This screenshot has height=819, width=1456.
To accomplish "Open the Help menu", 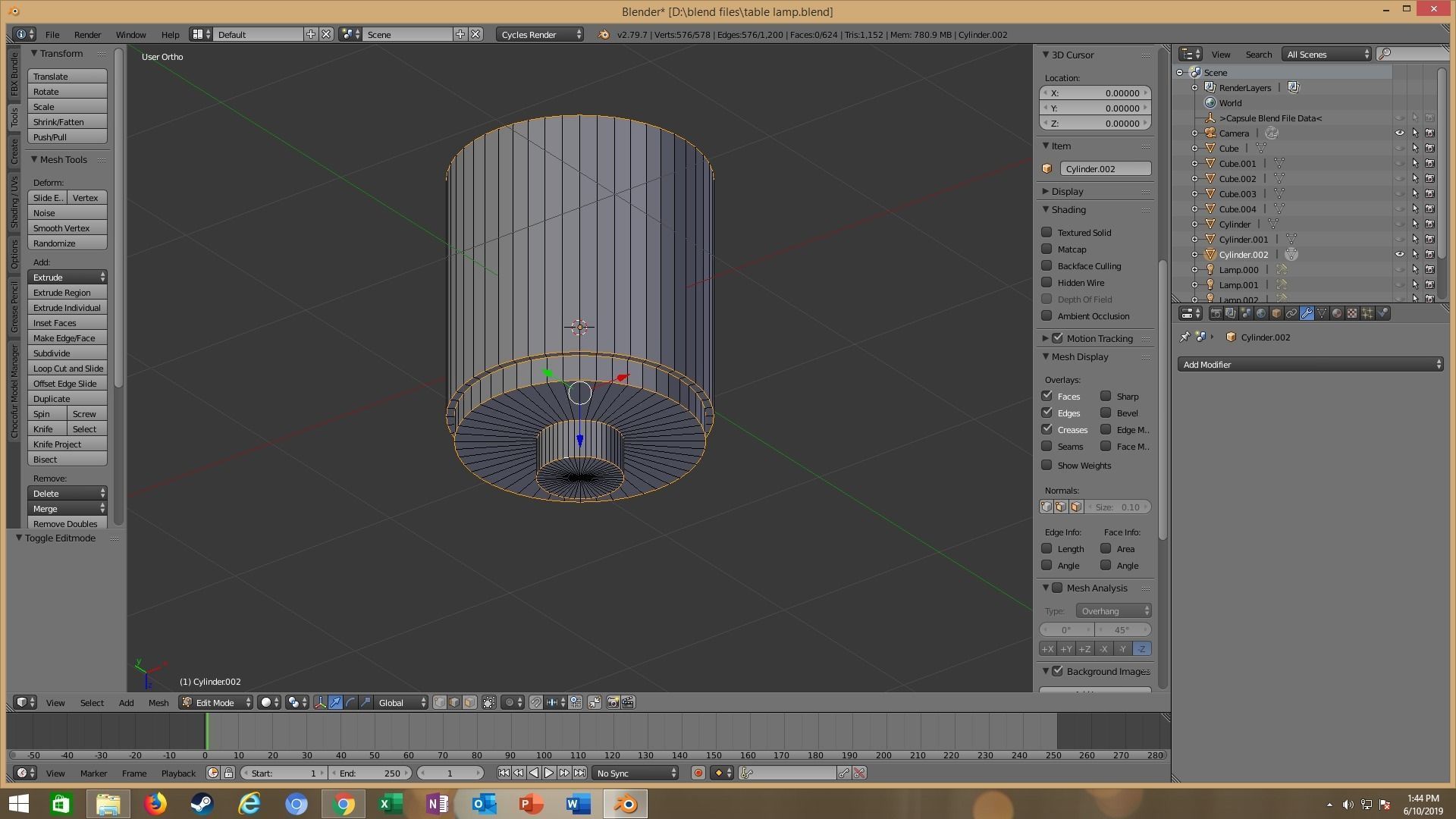I will (x=170, y=34).
